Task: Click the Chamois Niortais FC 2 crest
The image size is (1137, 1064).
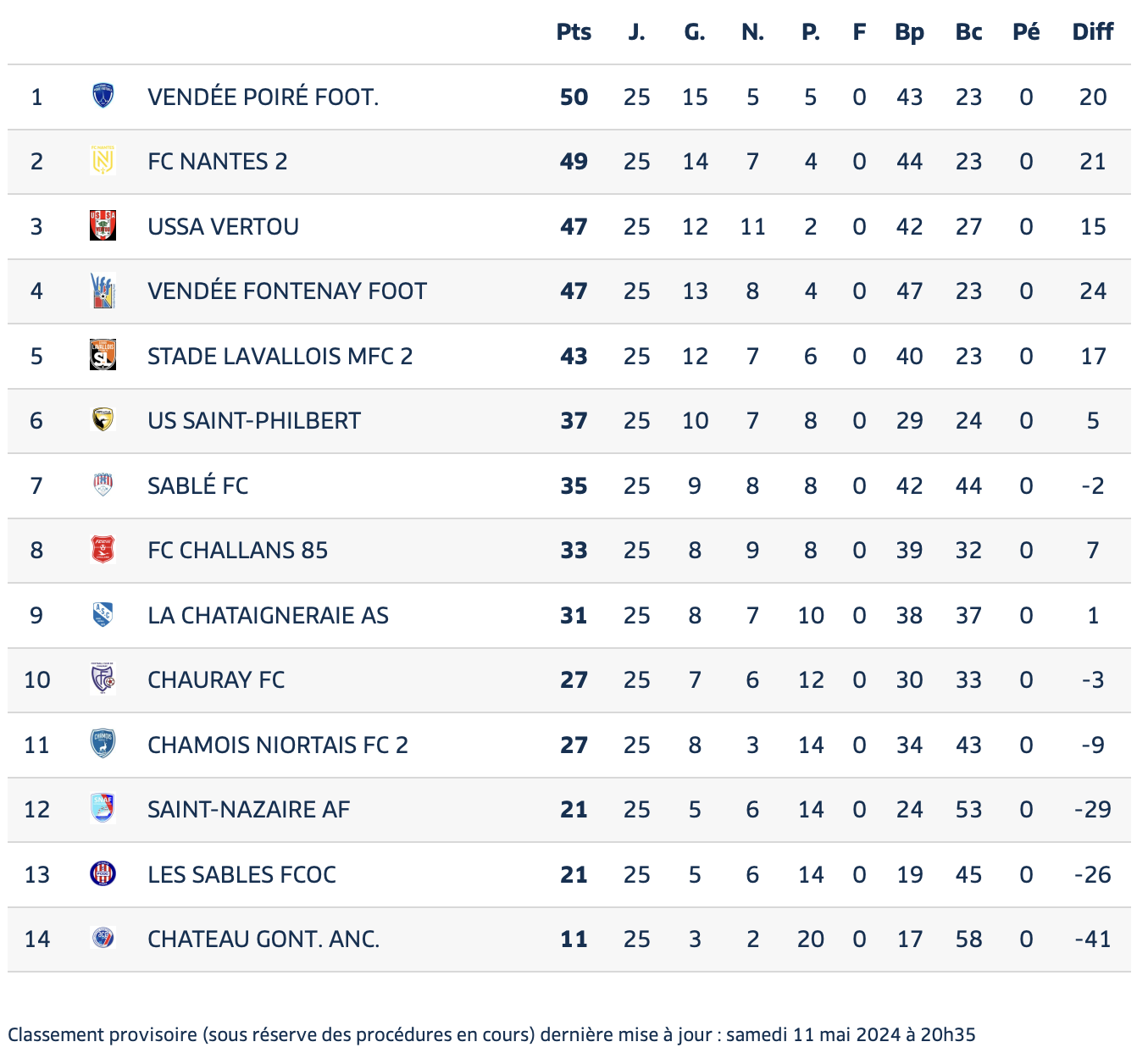Action: (103, 744)
